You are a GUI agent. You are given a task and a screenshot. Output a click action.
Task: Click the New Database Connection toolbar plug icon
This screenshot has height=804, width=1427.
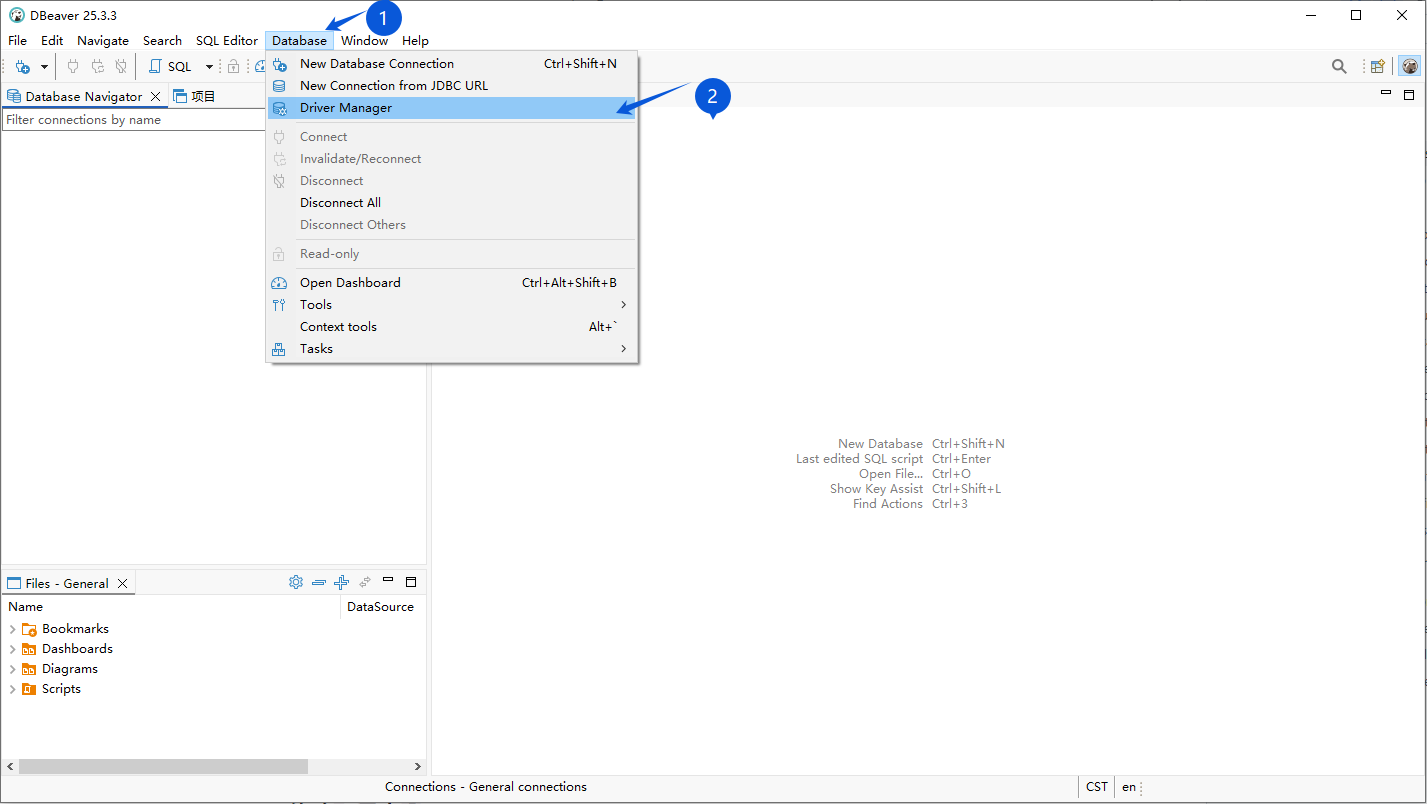(23, 67)
